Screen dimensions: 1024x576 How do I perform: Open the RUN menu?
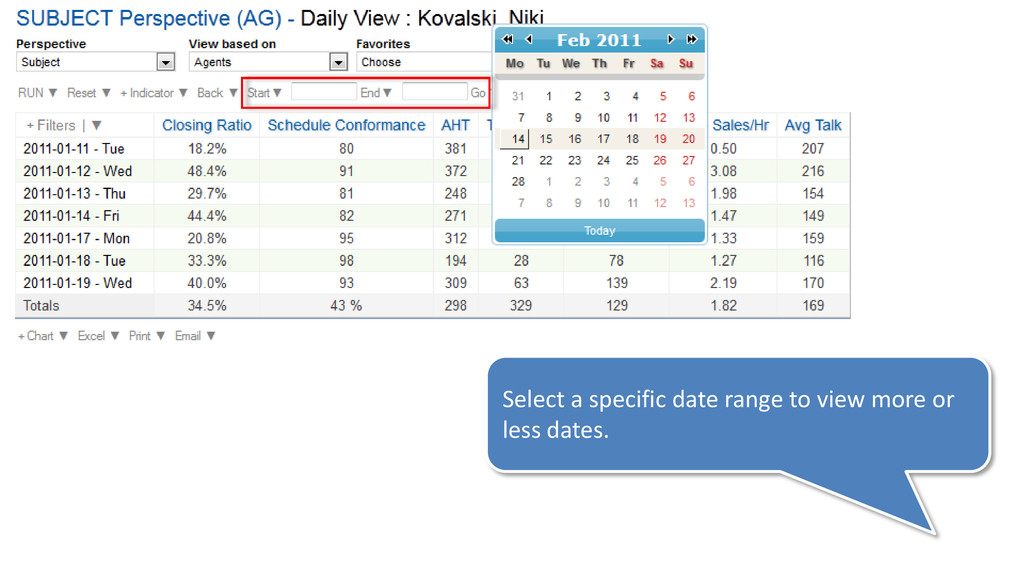point(38,93)
